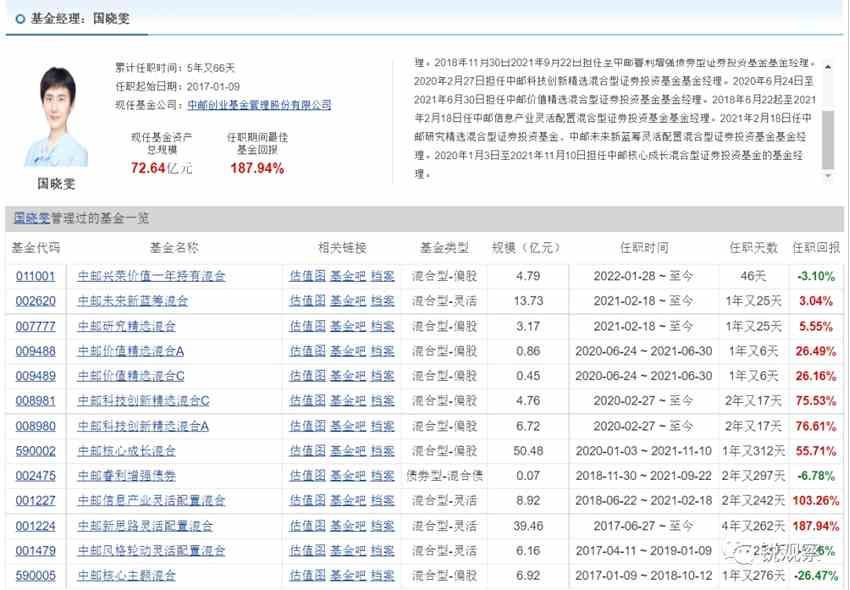The height and width of the screenshot is (590, 850).
Task: Open 档案 for fund 001479
Action: 383,551
